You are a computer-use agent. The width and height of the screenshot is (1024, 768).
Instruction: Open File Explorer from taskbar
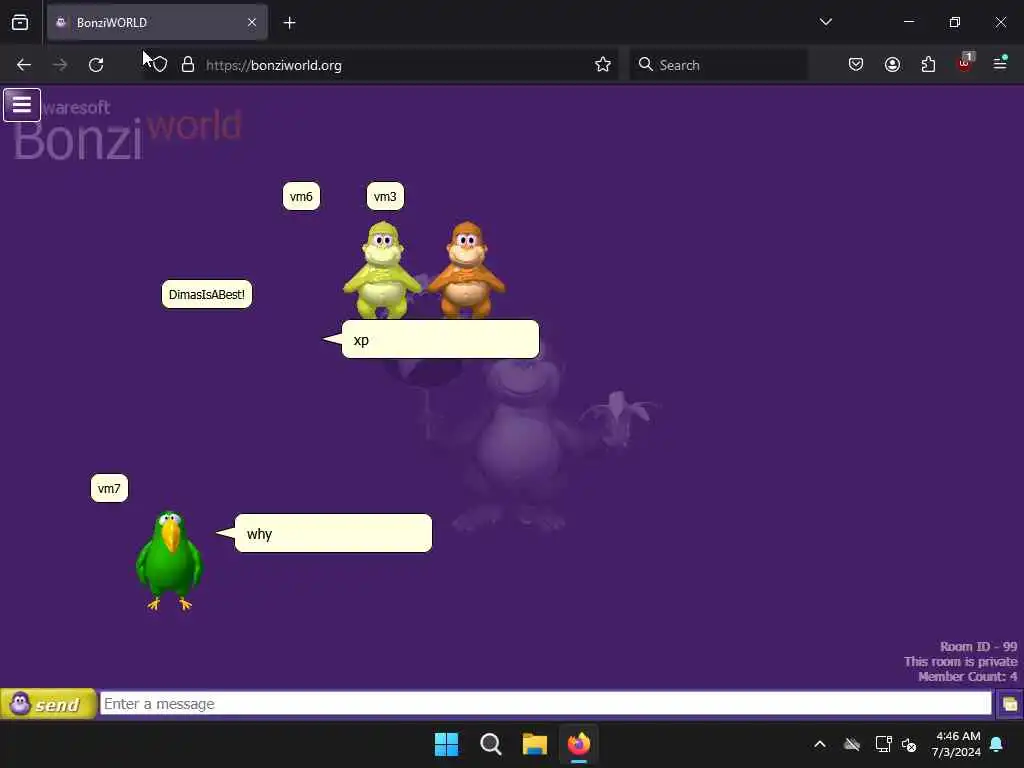point(534,744)
